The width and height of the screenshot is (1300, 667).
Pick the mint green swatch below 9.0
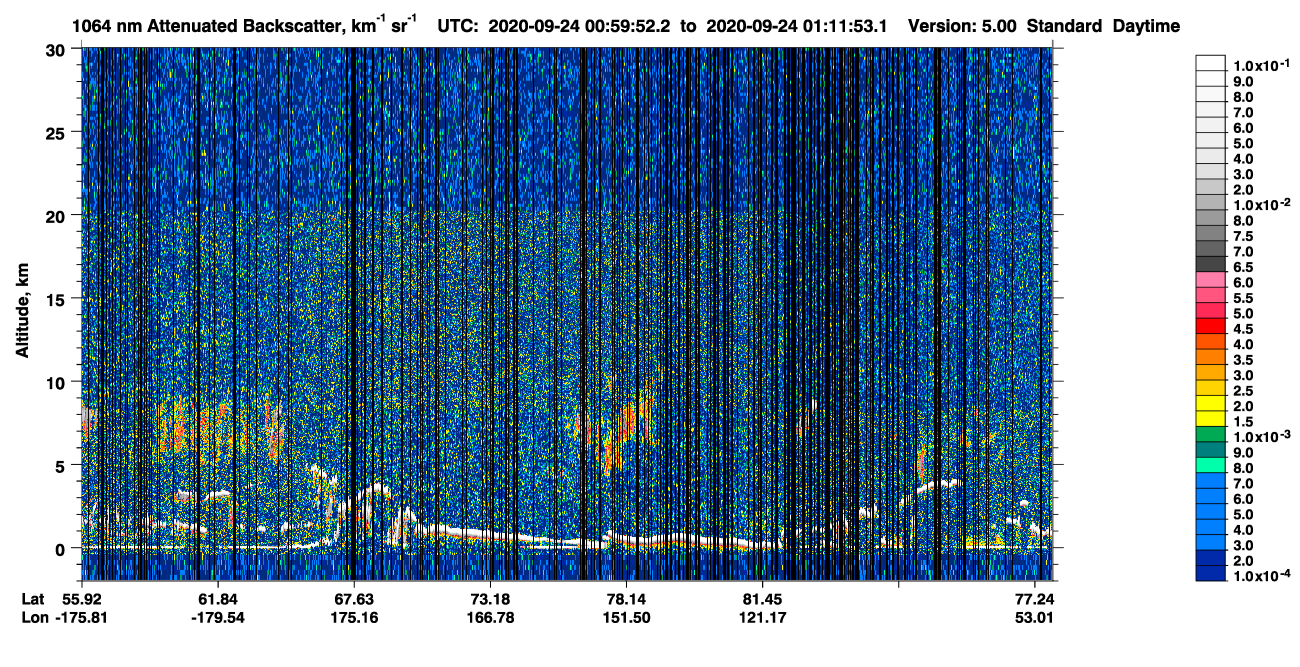point(1210,465)
